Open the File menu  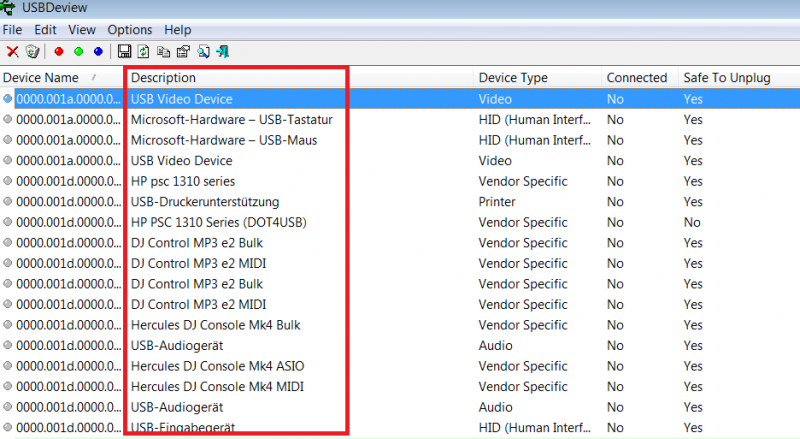click(x=12, y=30)
